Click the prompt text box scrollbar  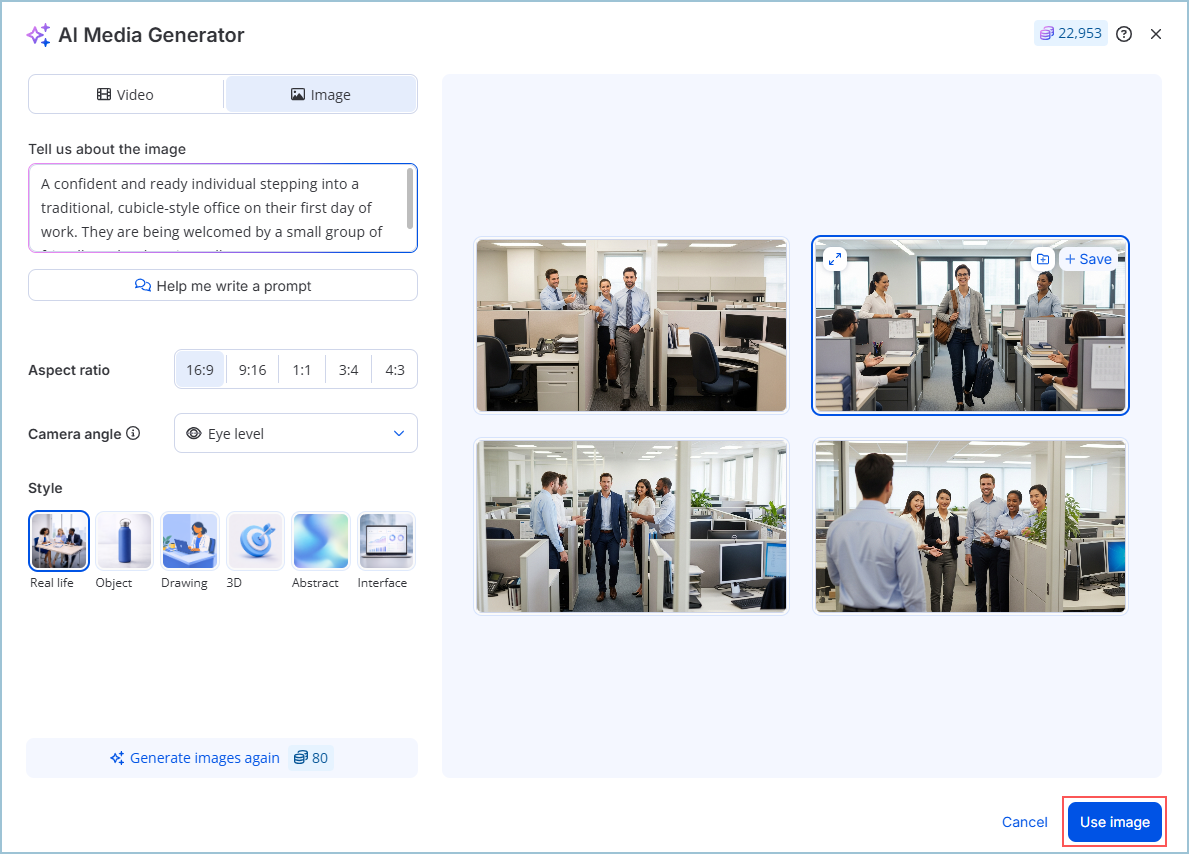click(410, 198)
